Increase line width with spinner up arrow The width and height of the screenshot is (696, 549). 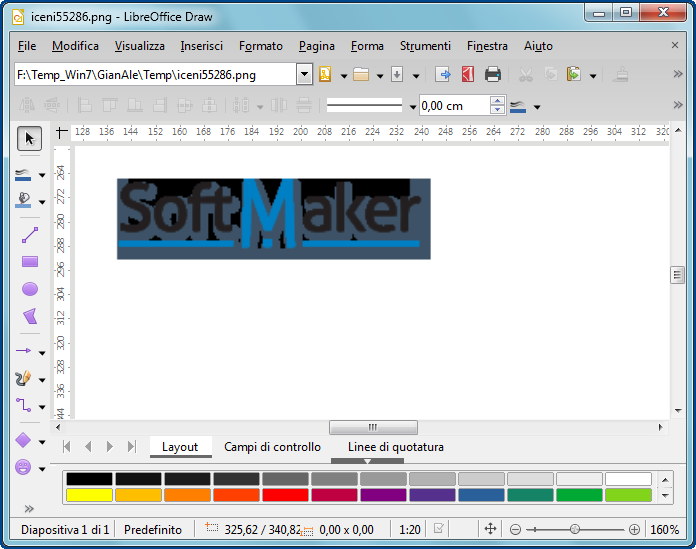[497, 101]
